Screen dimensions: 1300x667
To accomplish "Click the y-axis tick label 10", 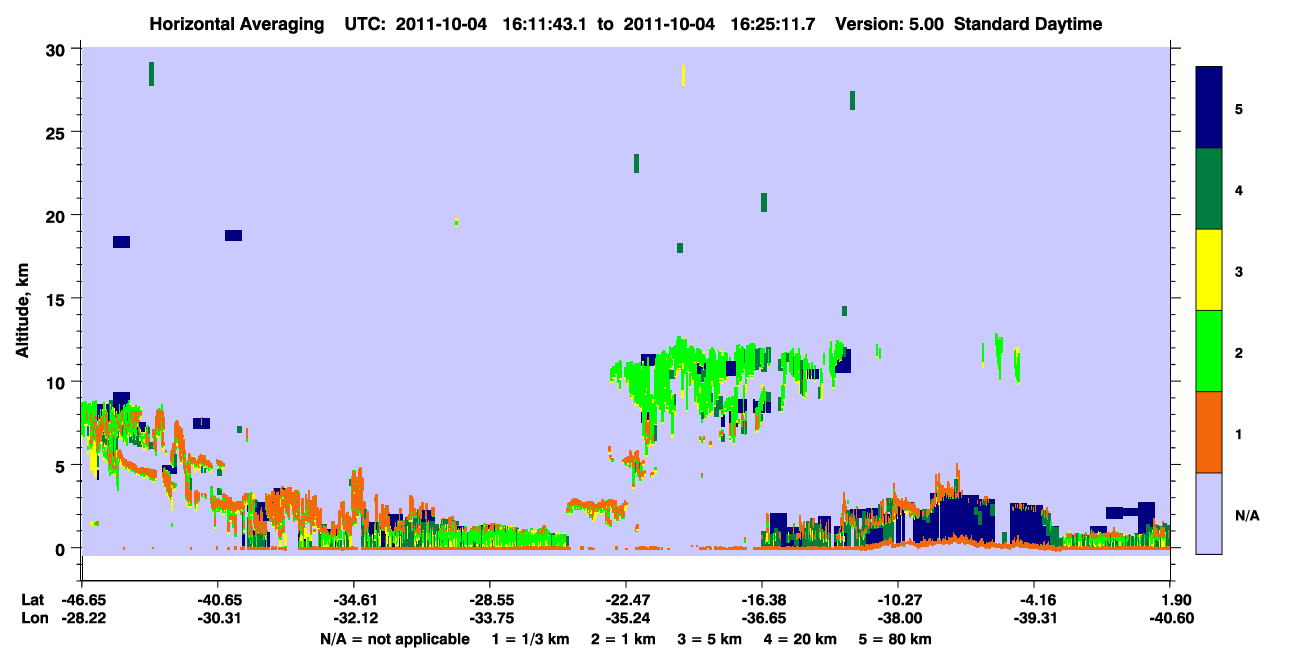I will pyautogui.click(x=56, y=382).
